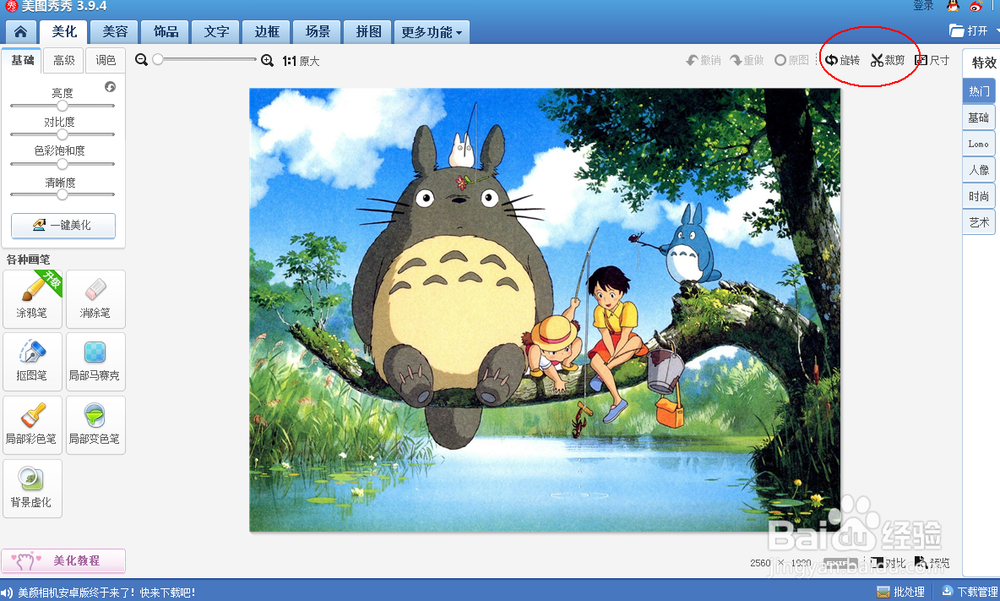Image resolution: width=1000 pixels, height=601 pixels.
Task: Click the Weibo login icon
Action: point(975,6)
